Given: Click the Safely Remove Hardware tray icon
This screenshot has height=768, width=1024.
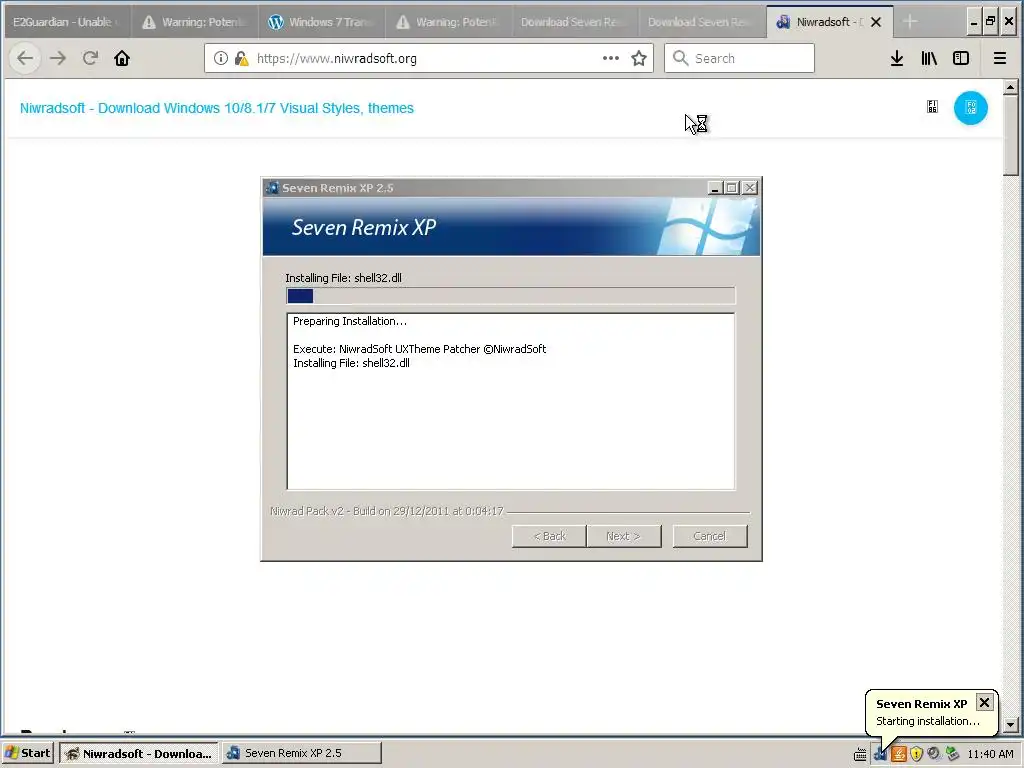Looking at the screenshot, I should tap(952, 754).
